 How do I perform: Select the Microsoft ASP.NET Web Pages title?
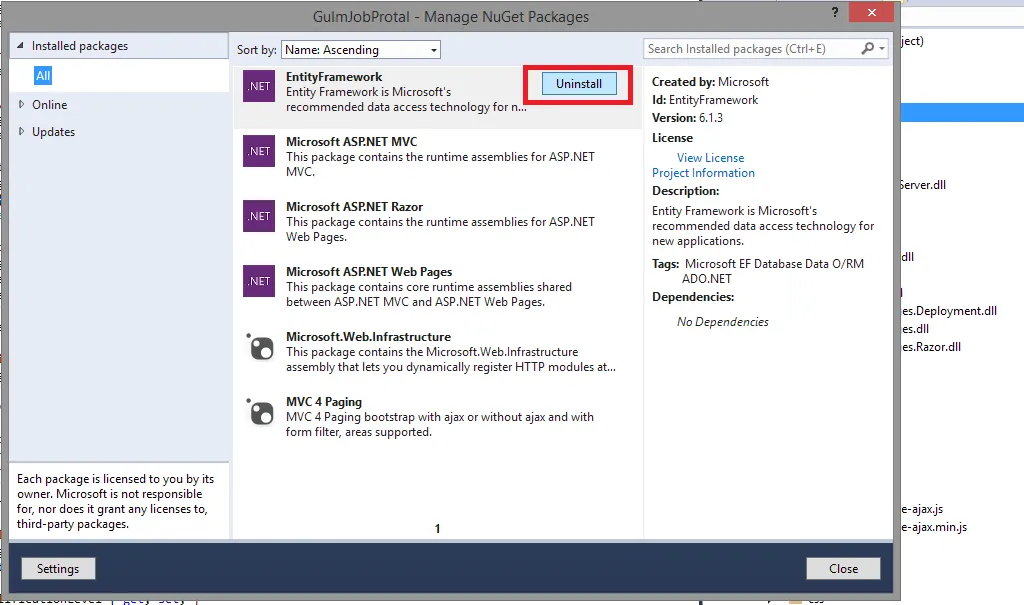click(x=369, y=271)
